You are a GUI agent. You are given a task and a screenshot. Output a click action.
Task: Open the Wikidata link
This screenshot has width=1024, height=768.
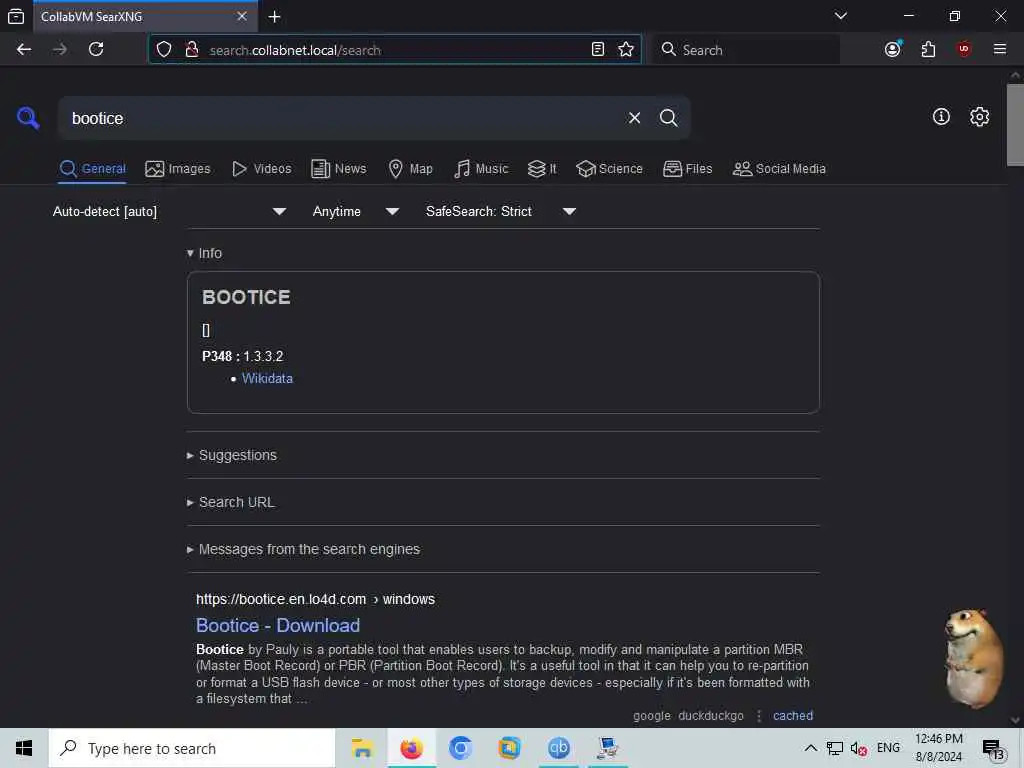[267, 379]
